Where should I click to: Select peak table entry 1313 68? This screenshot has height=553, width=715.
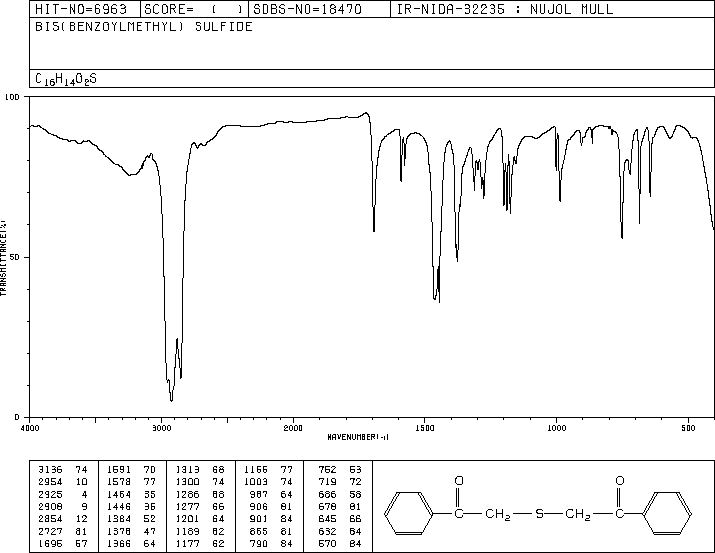[200, 470]
